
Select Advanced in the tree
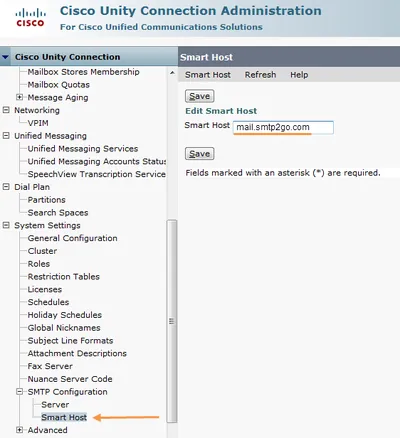pyautogui.click(x=47, y=430)
